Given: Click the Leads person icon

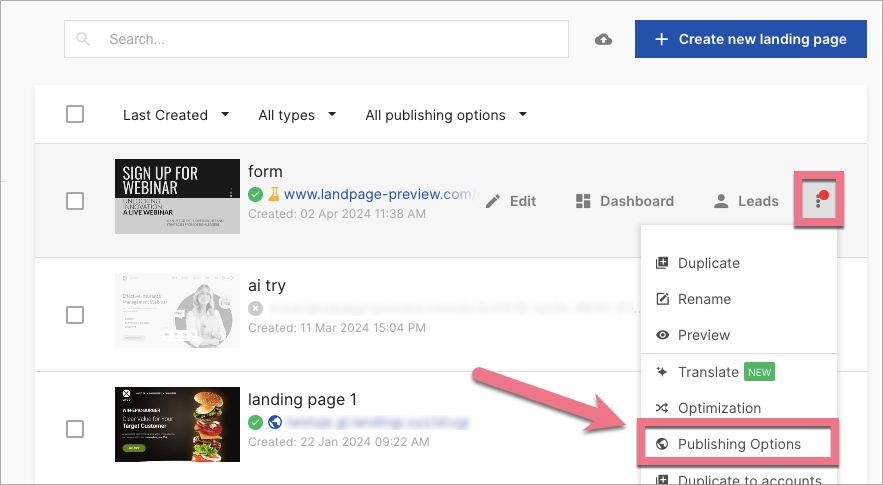Looking at the screenshot, I should coord(721,201).
